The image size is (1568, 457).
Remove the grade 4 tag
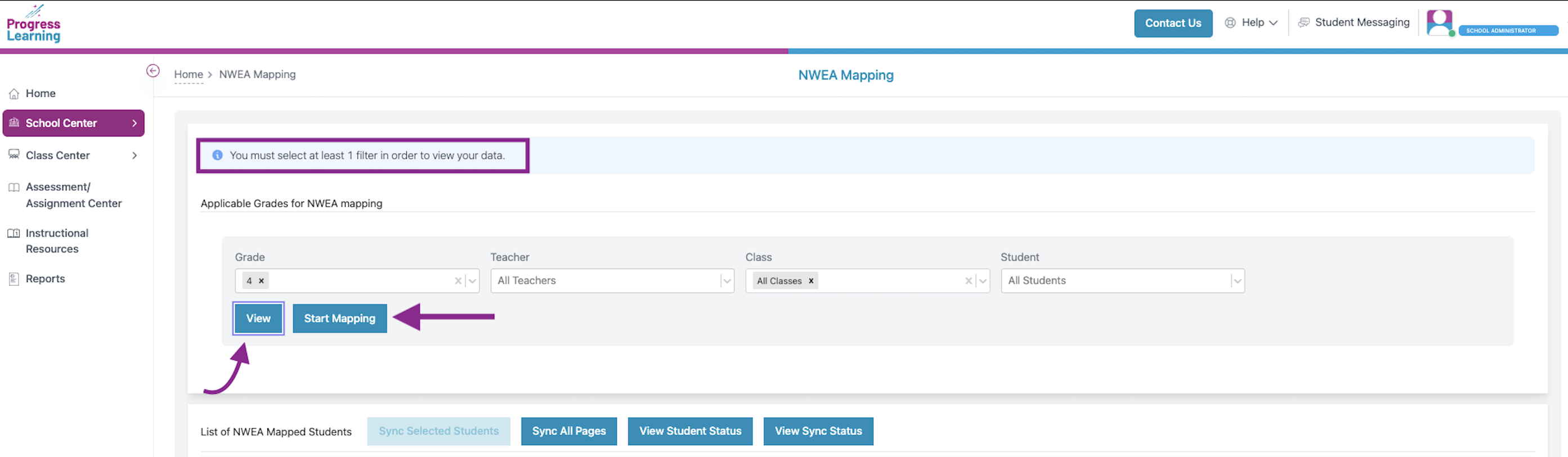pyautogui.click(x=262, y=281)
